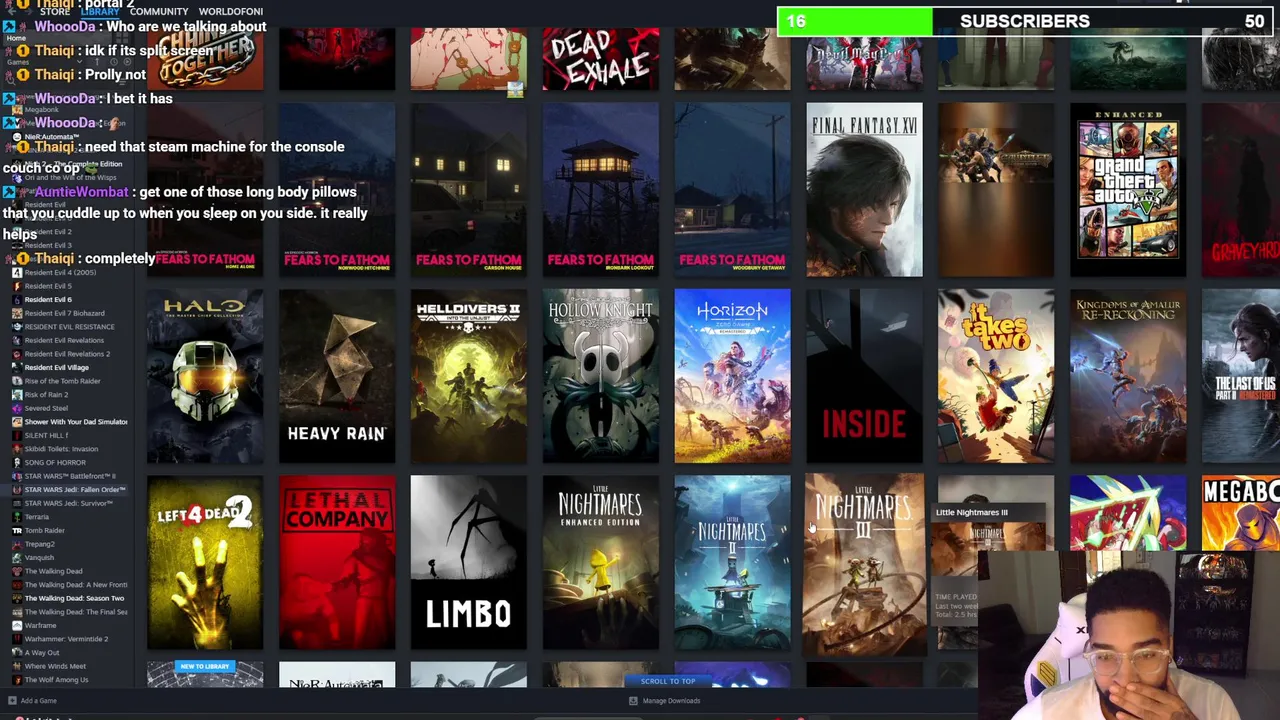Screen dimensions: 1280x720
Task: Click The Walking Dead: The Final Season icon
Action: pyautogui.click(x=17, y=612)
